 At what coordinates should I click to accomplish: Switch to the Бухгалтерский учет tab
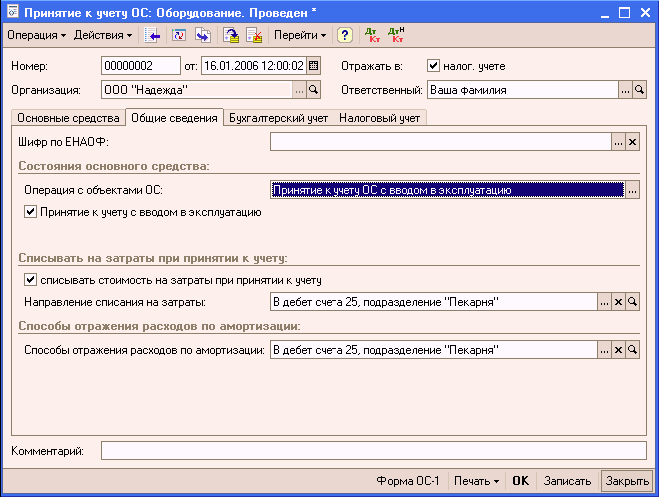pos(278,118)
